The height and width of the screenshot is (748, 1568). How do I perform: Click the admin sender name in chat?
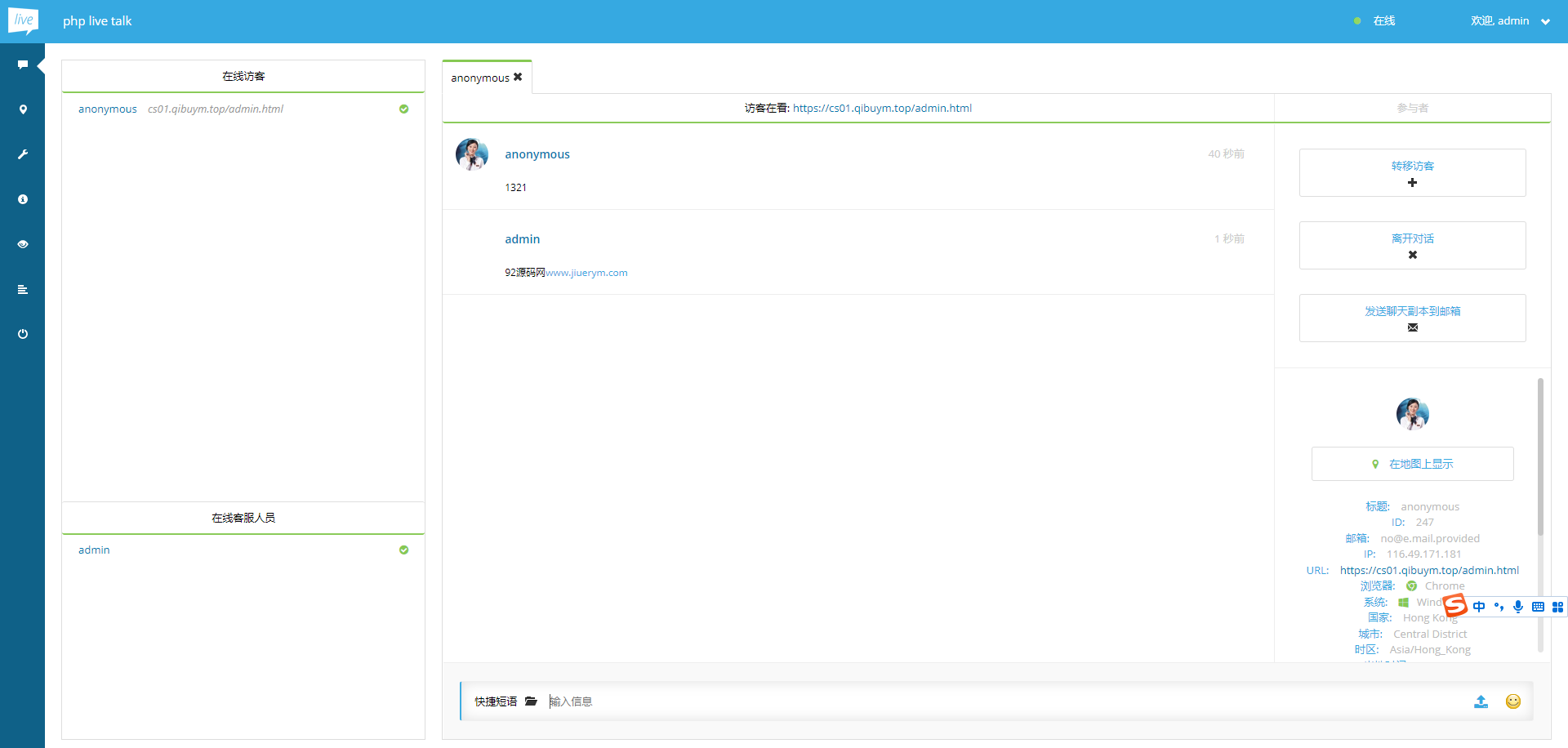[x=522, y=239]
